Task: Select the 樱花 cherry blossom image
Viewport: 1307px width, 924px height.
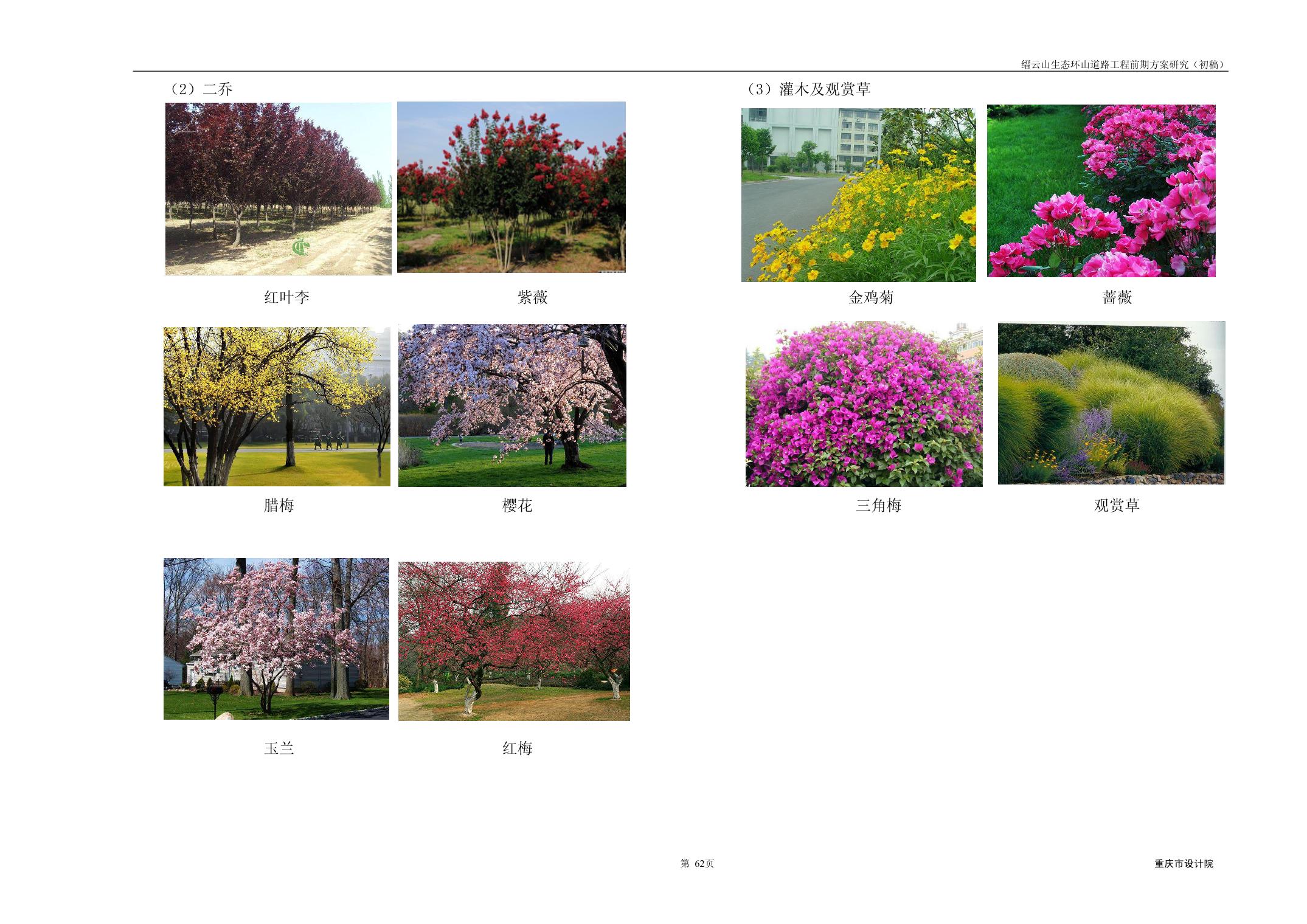Action: tap(512, 405)
